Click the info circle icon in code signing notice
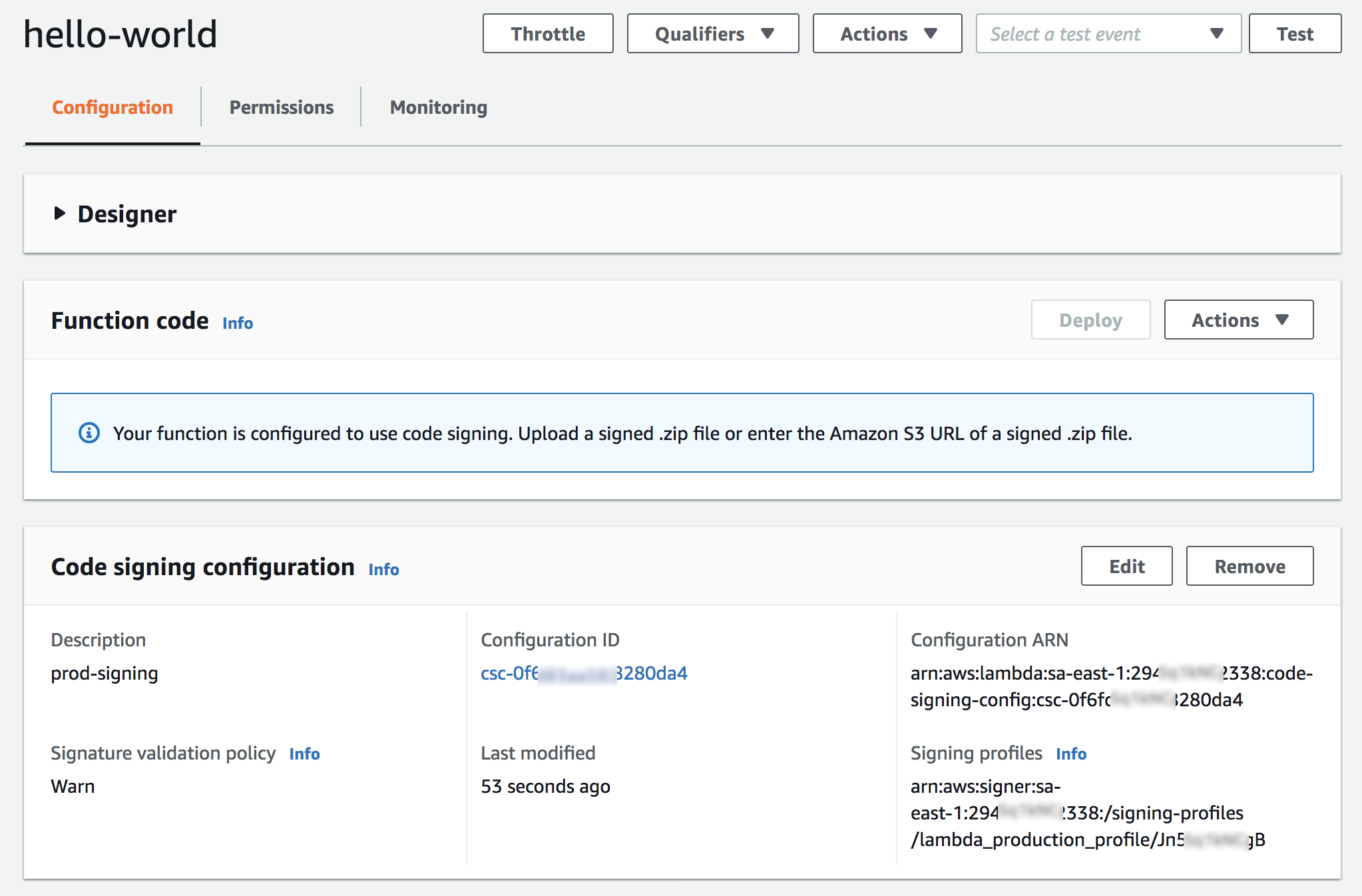Image resolution: width=1362 pixels, height=896 pixels. click(x=89, y=433)
